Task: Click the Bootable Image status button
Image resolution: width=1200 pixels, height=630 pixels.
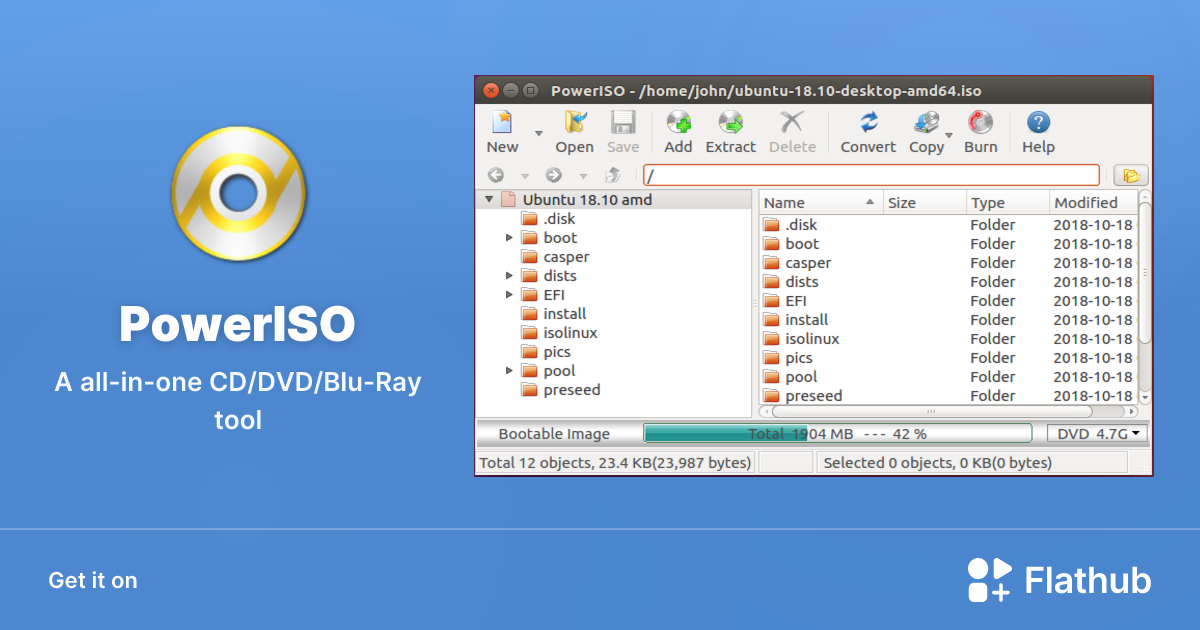Action: point(554,434)
